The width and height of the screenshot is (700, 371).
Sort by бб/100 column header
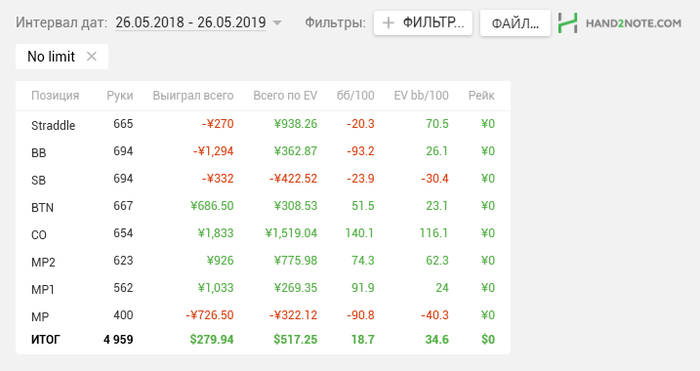(355, 96)
